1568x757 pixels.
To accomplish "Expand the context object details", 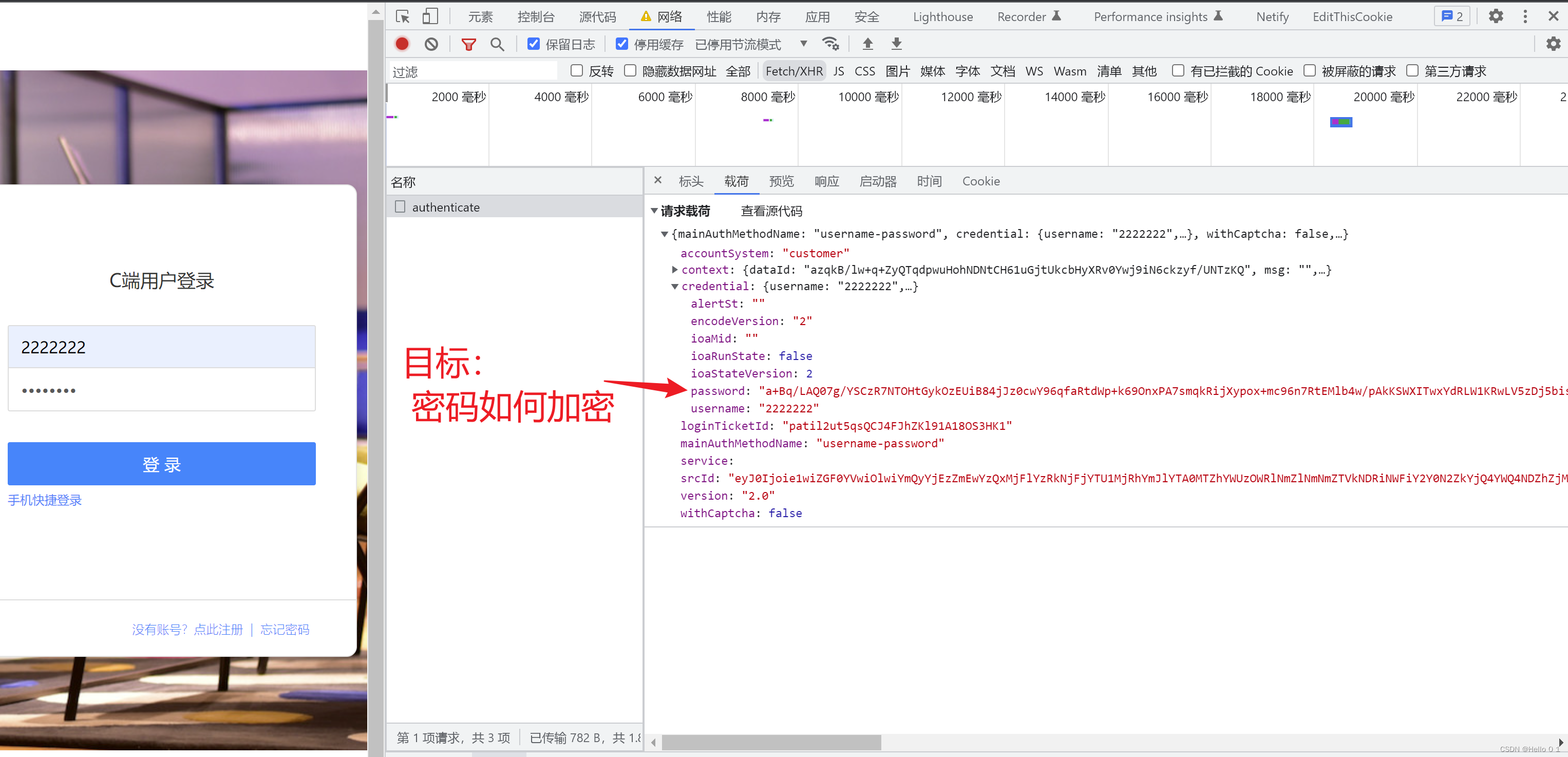I will [674, 270].
